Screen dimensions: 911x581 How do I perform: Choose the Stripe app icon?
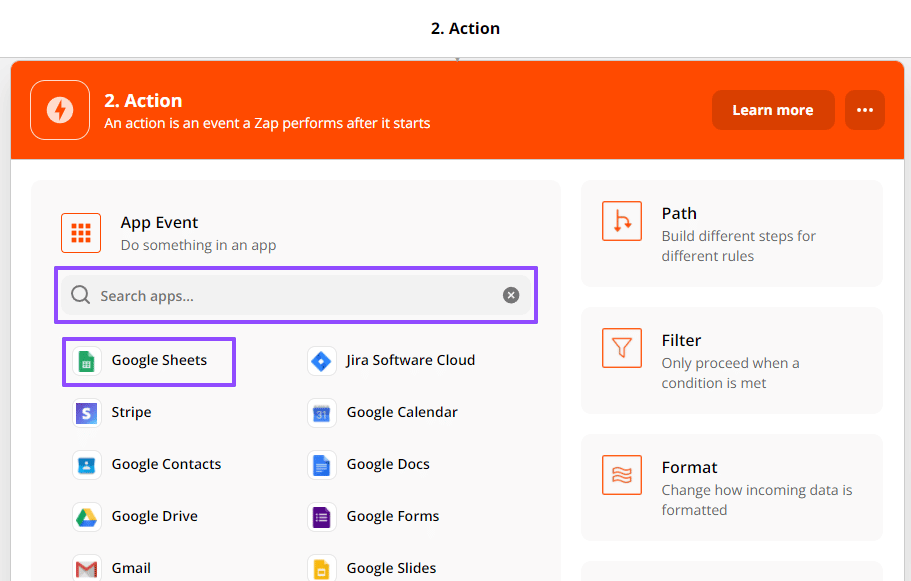tap(87, 413)
